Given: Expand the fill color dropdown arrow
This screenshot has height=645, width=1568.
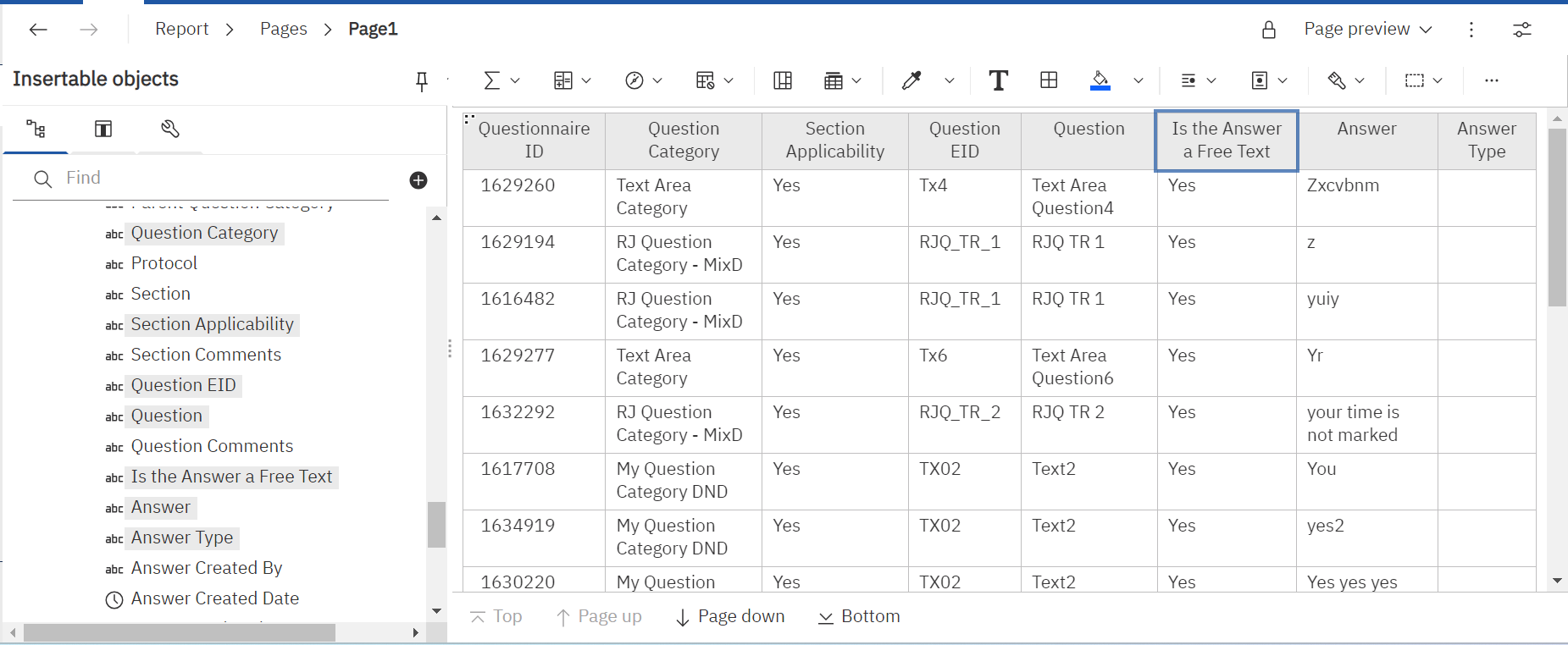Looking at the screenshot, I should 1139,80.
